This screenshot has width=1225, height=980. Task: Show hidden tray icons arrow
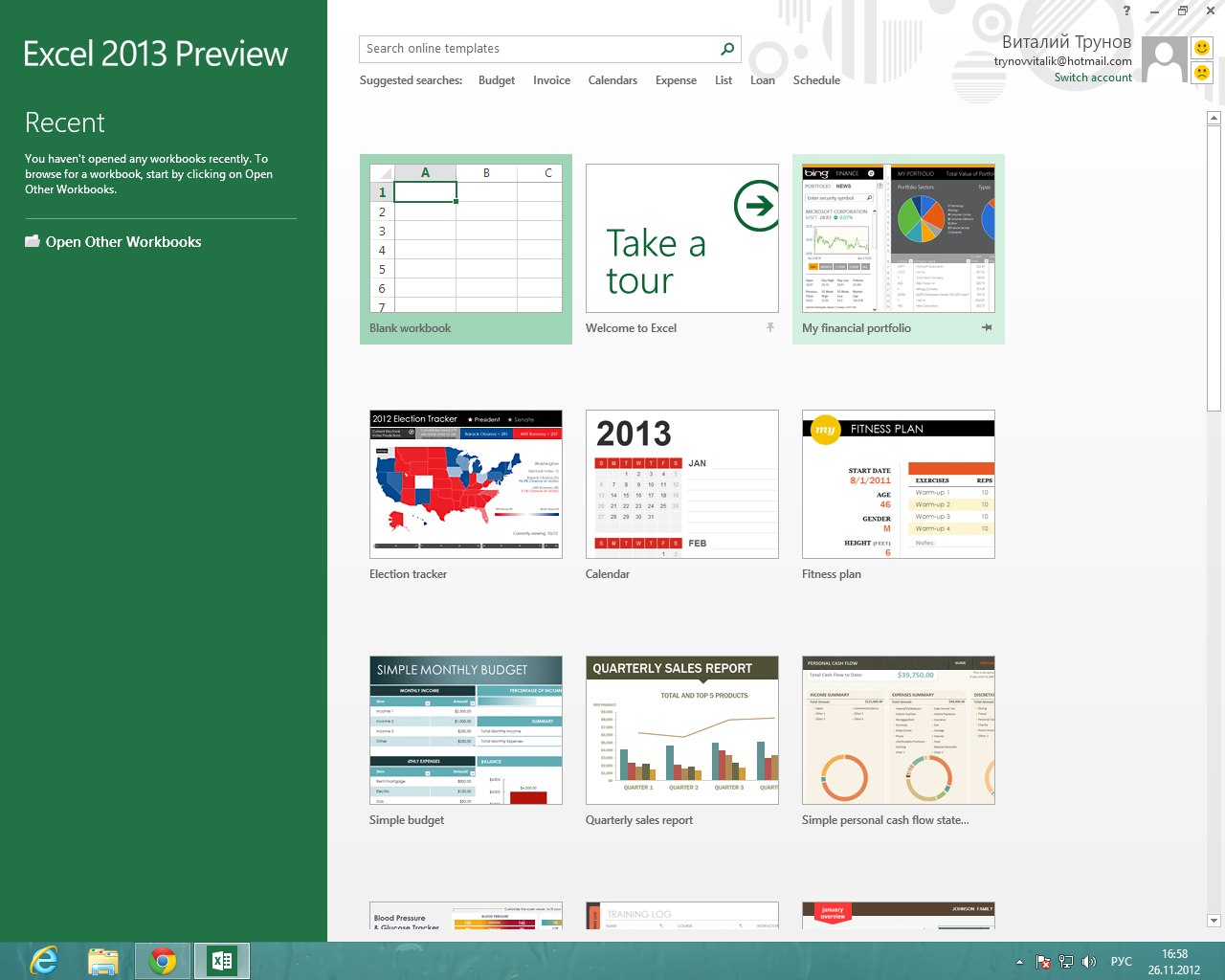[1019, 962]
